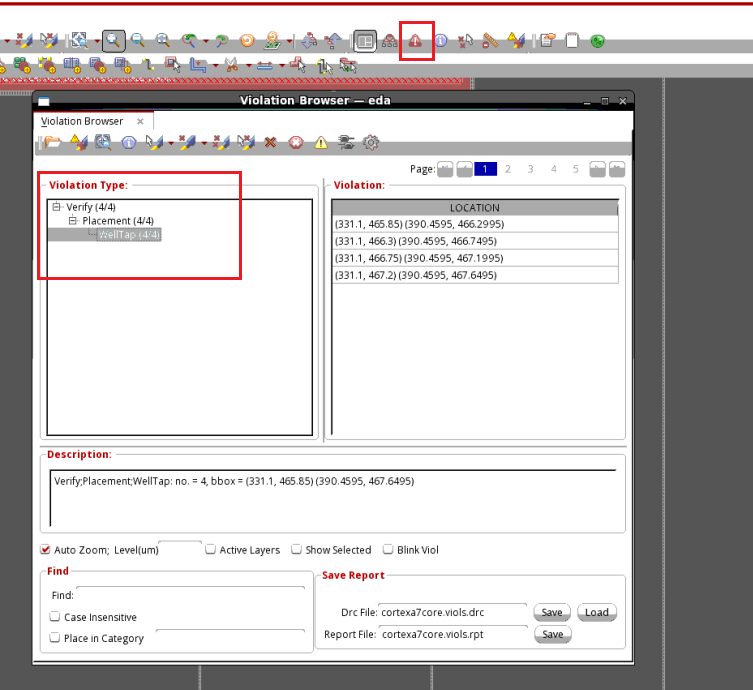Open the Violation Browser warning icon in main toolbar
753x690 pixels.
click(x=415, y=41)
